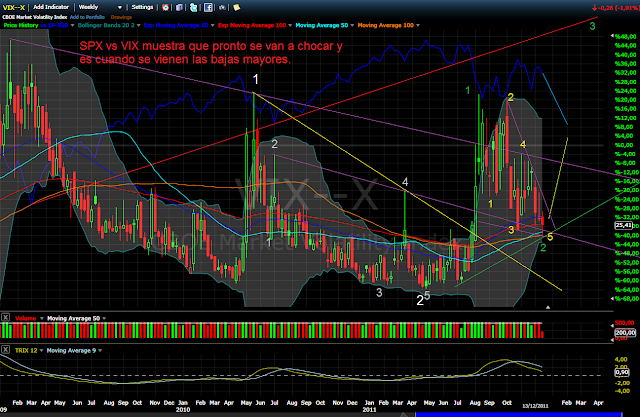
Task: Click small triangle marker below main chart
Action: (x=548, y=307)
